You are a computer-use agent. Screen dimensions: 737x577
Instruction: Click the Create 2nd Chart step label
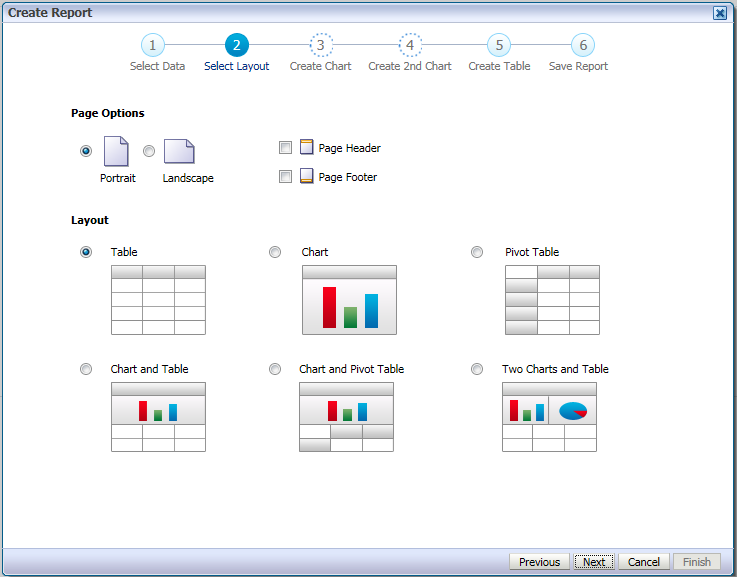pos(410,66)
